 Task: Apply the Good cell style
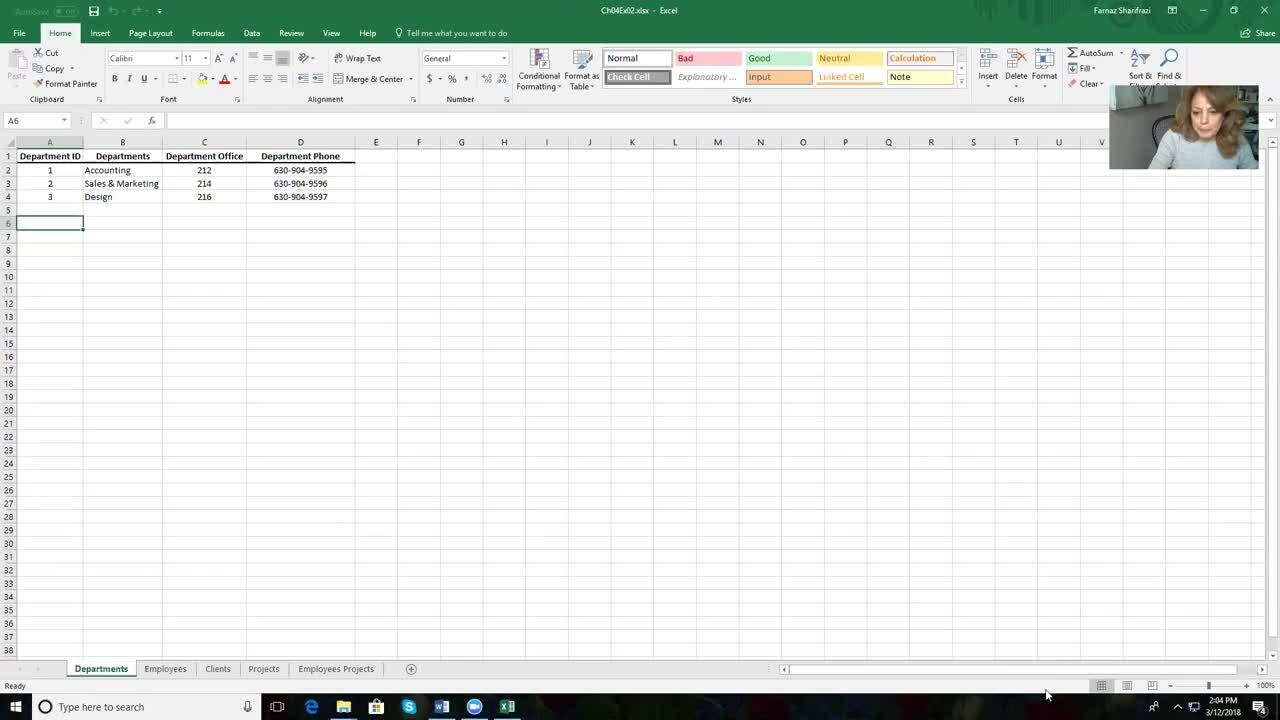pos(778,58)
